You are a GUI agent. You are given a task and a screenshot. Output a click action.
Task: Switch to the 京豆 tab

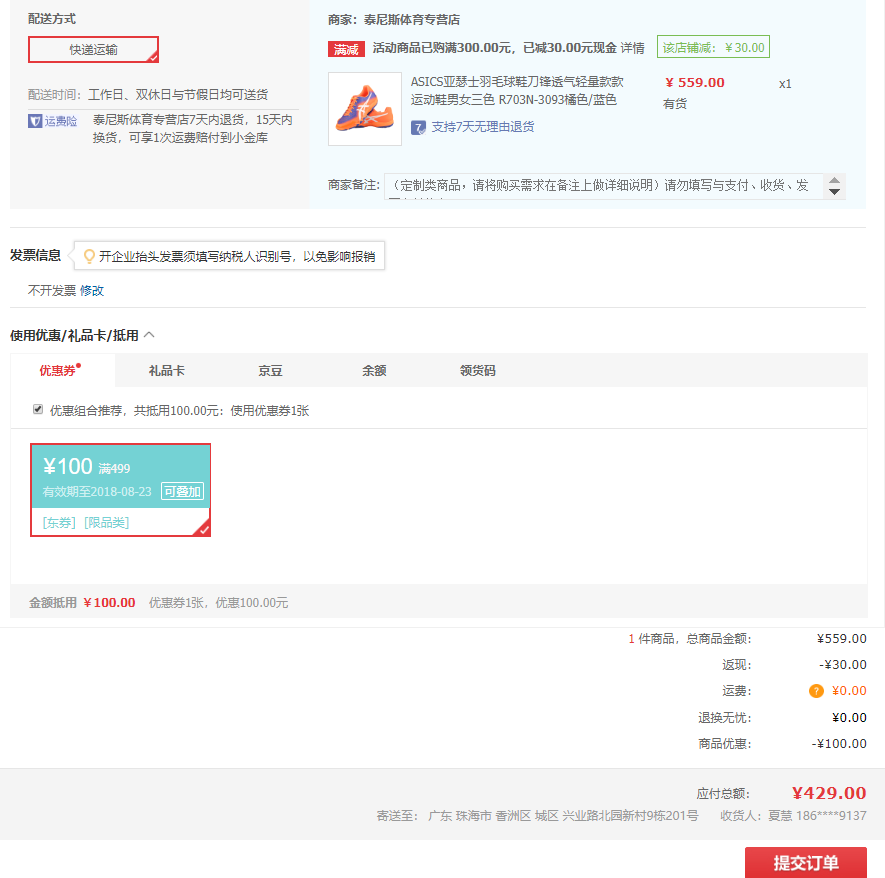(270, 371)
